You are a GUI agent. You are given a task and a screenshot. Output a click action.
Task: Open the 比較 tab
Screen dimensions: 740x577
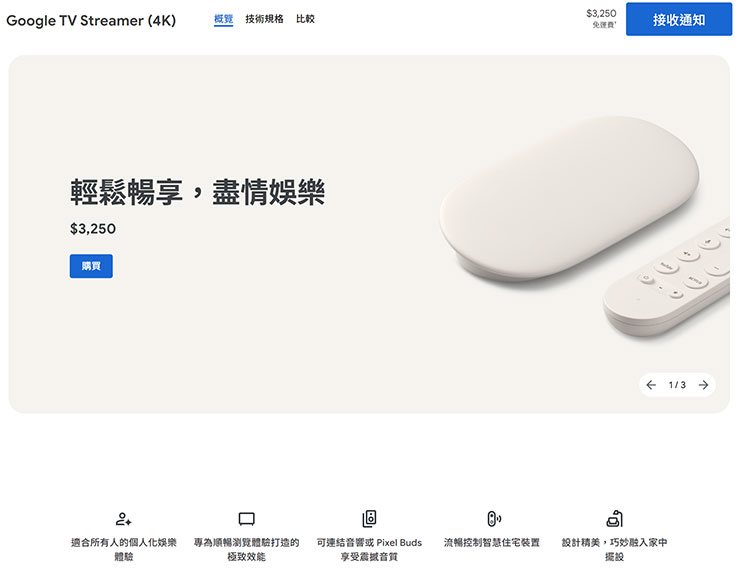305,19
